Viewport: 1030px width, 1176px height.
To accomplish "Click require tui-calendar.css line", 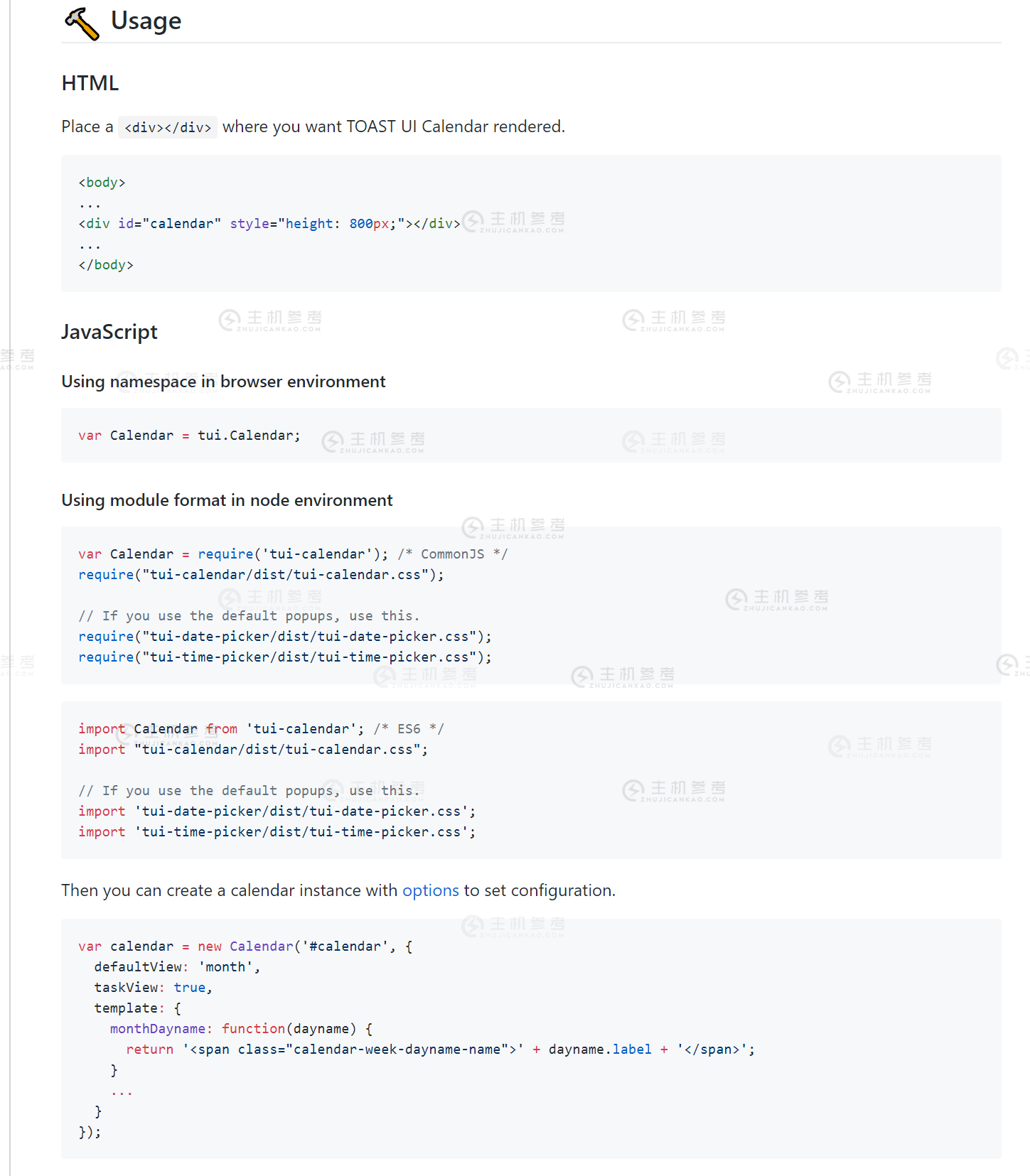I will click(x=261, y=575).
